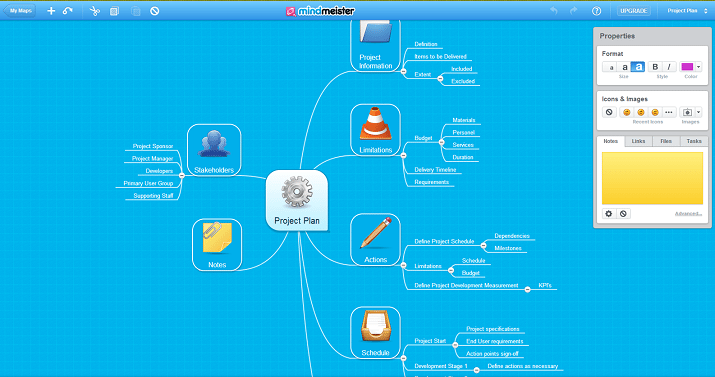This screenshot has height=377, width=715.
Task: Click the remove icon button in Icons & Images
Action: (x=609, y=112)
